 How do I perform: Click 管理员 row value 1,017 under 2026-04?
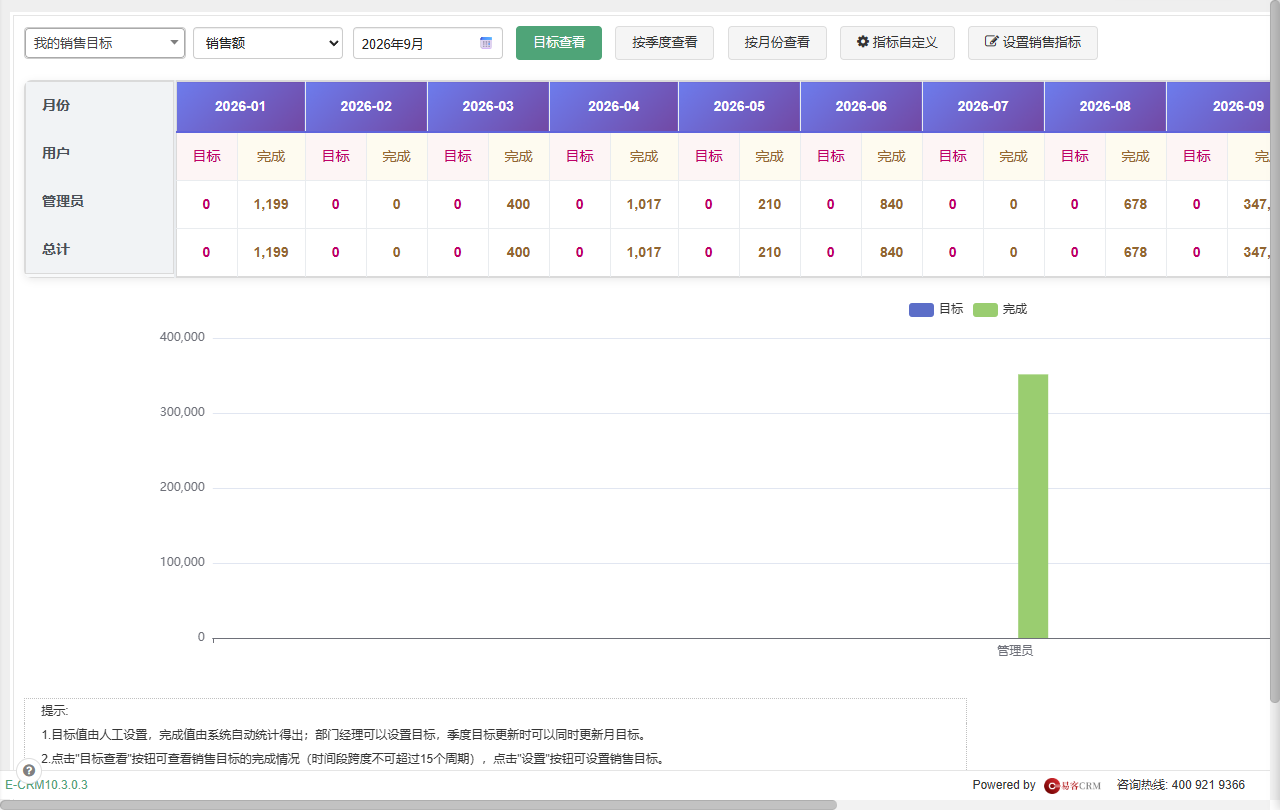click(x=644, y=204)
